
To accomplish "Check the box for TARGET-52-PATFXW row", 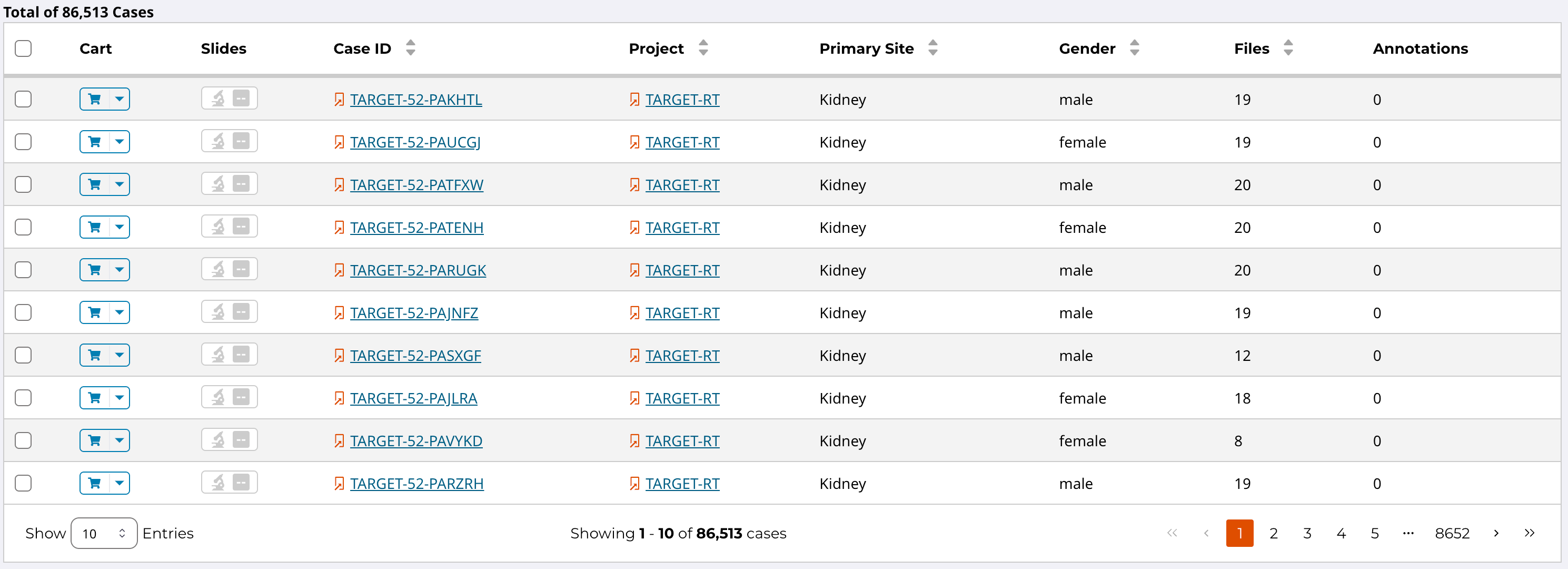I will click(23, 184).
